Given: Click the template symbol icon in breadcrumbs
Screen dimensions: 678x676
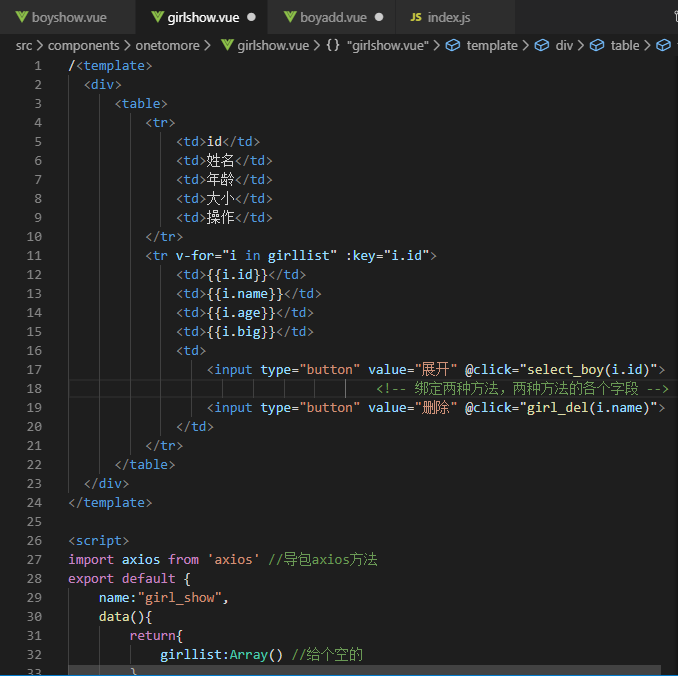Looking at the screenshot, I should coord(453,45).
